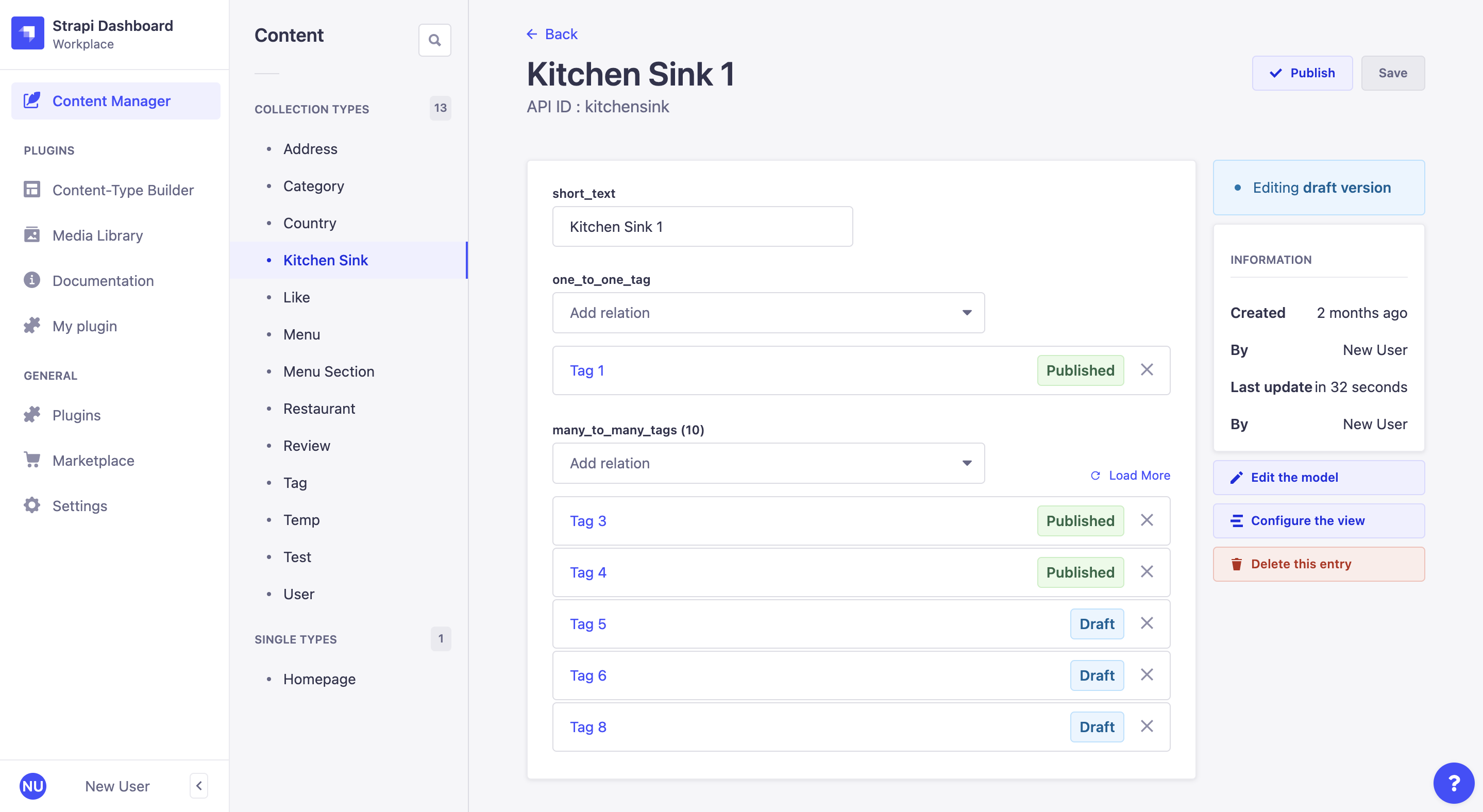Image resolution: width=1483 pixels, height=812 pixels.
Task: Open Content-Type Builder plugin
Action: (x=123, y=190)
